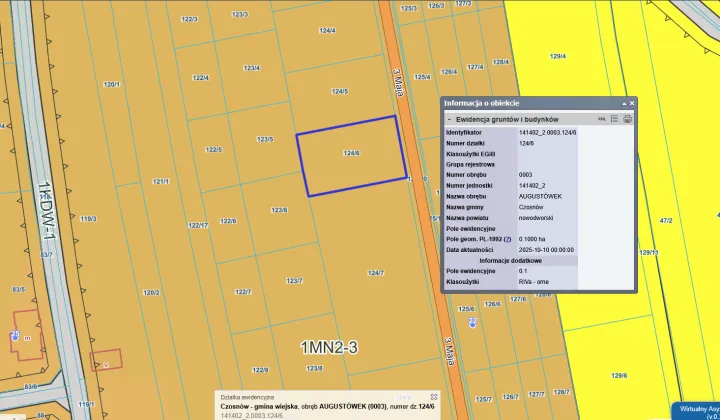The height and width of the screenshot is (420, 720).
Task: Click parcel 122/17 label on the map
Action: (198, 225)
